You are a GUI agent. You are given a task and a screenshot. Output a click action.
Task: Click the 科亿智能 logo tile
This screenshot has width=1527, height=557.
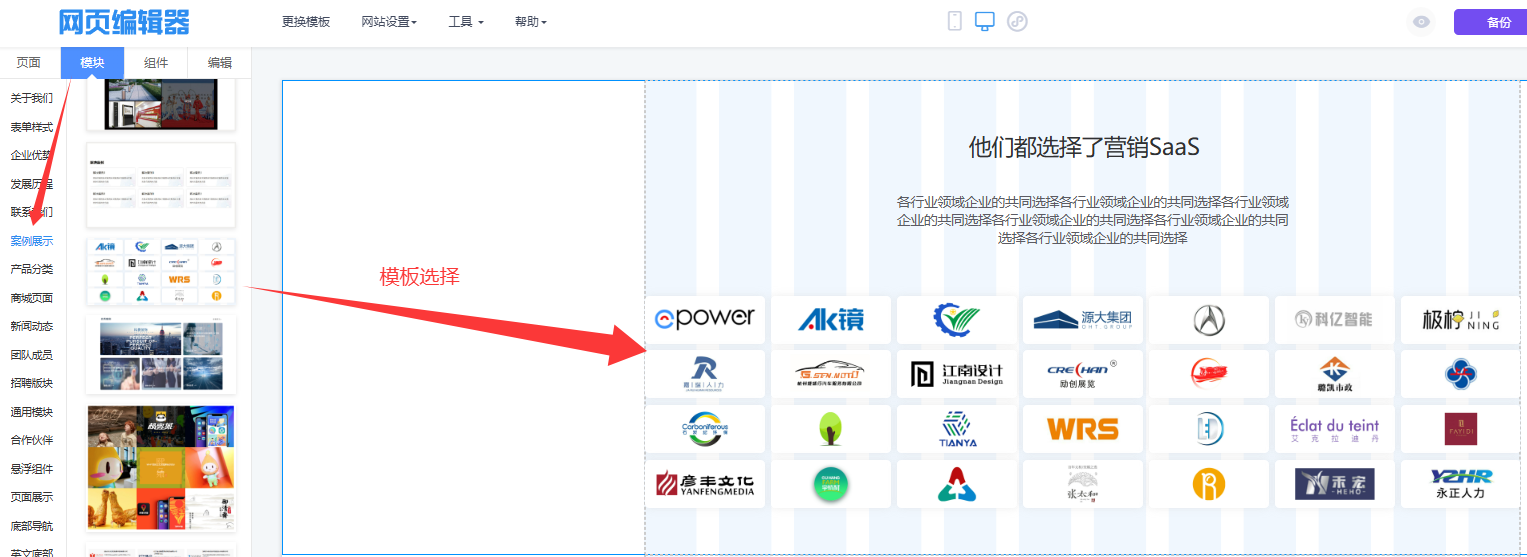click(x=1335, y=320)
